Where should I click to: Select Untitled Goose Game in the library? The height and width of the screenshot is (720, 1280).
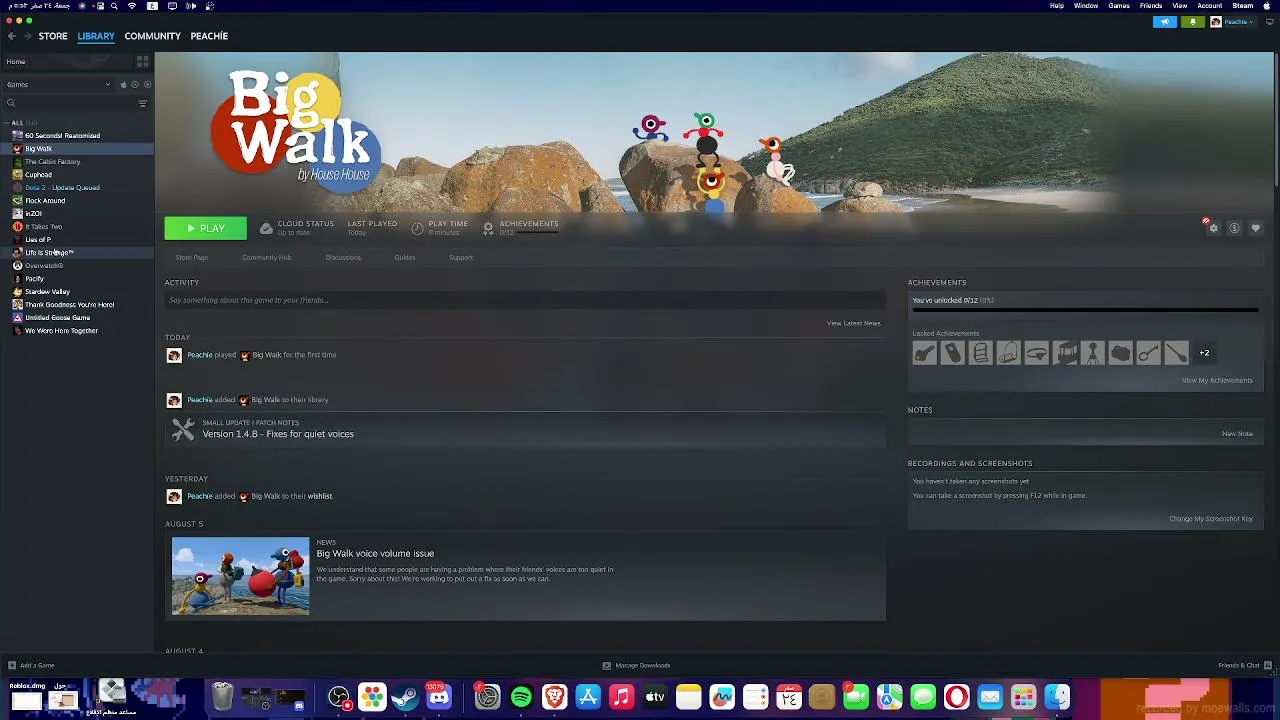[57, 318]
